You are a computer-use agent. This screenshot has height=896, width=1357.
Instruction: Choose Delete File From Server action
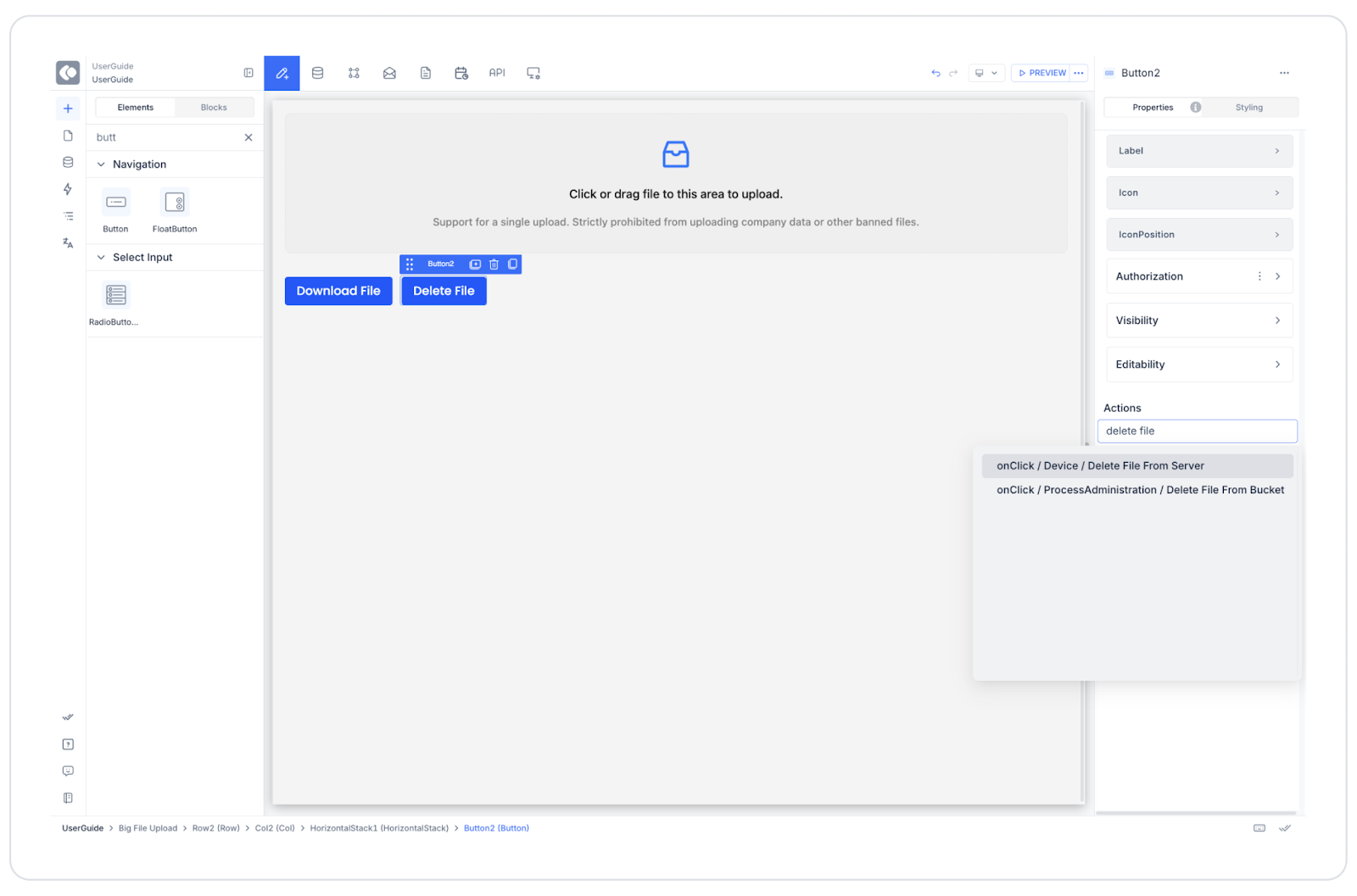[x=1136, y=466]
